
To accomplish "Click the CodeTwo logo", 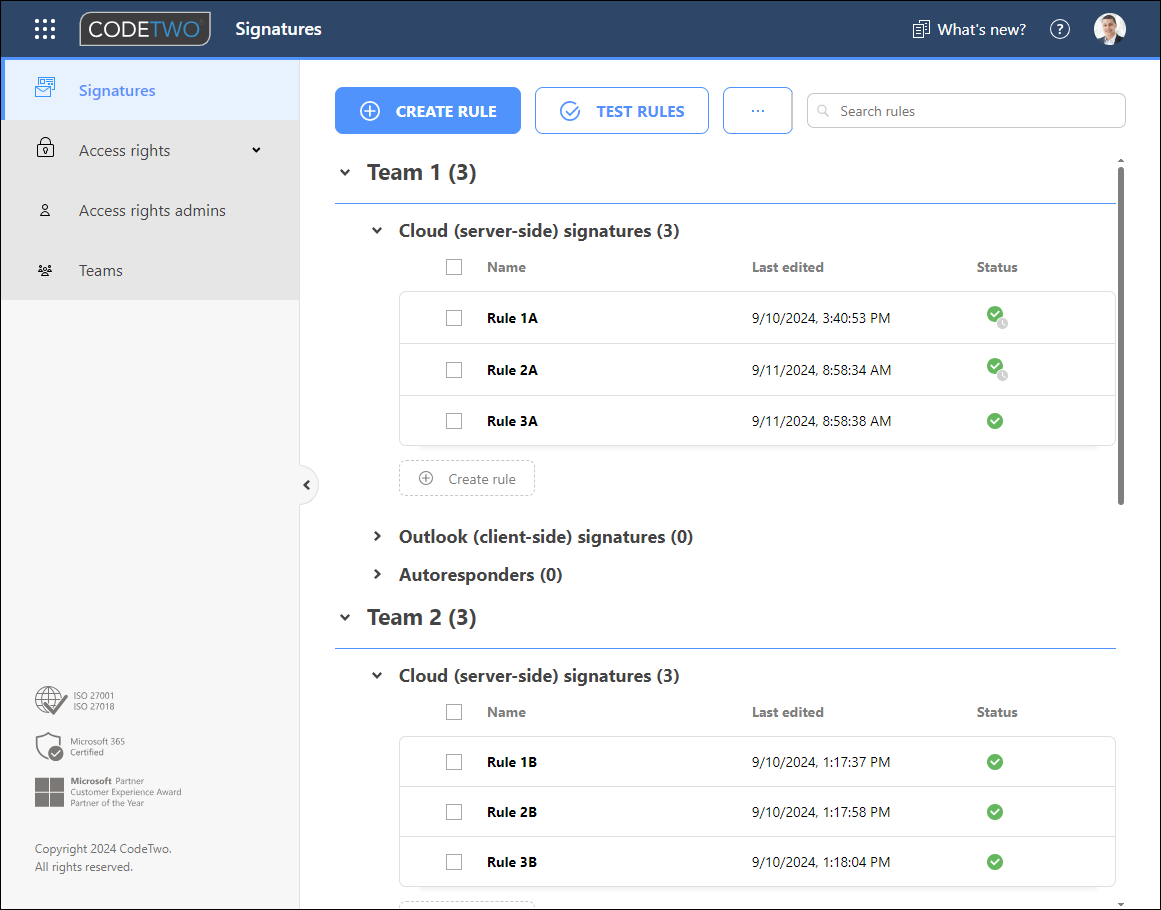I will pyautogui.click(x=145, y=29).
